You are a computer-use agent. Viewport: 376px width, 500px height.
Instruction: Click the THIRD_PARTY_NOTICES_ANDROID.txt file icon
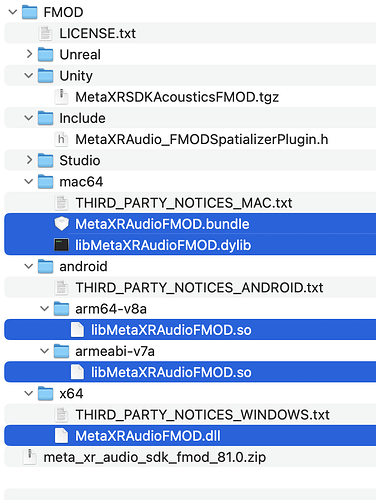pos(61,287)
